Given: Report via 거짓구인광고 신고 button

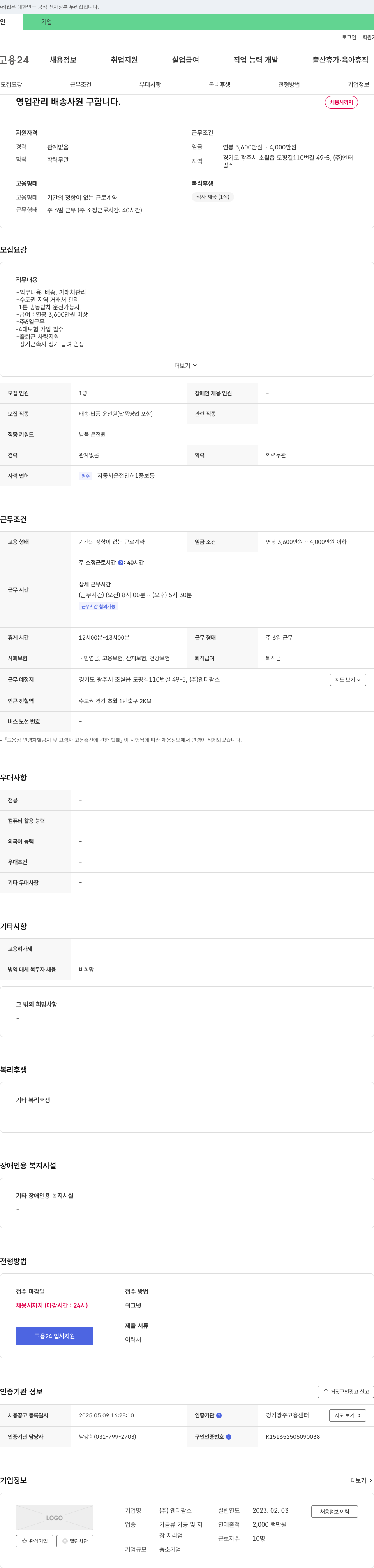Looking at the screenshot, I should tap(346, 1391).
